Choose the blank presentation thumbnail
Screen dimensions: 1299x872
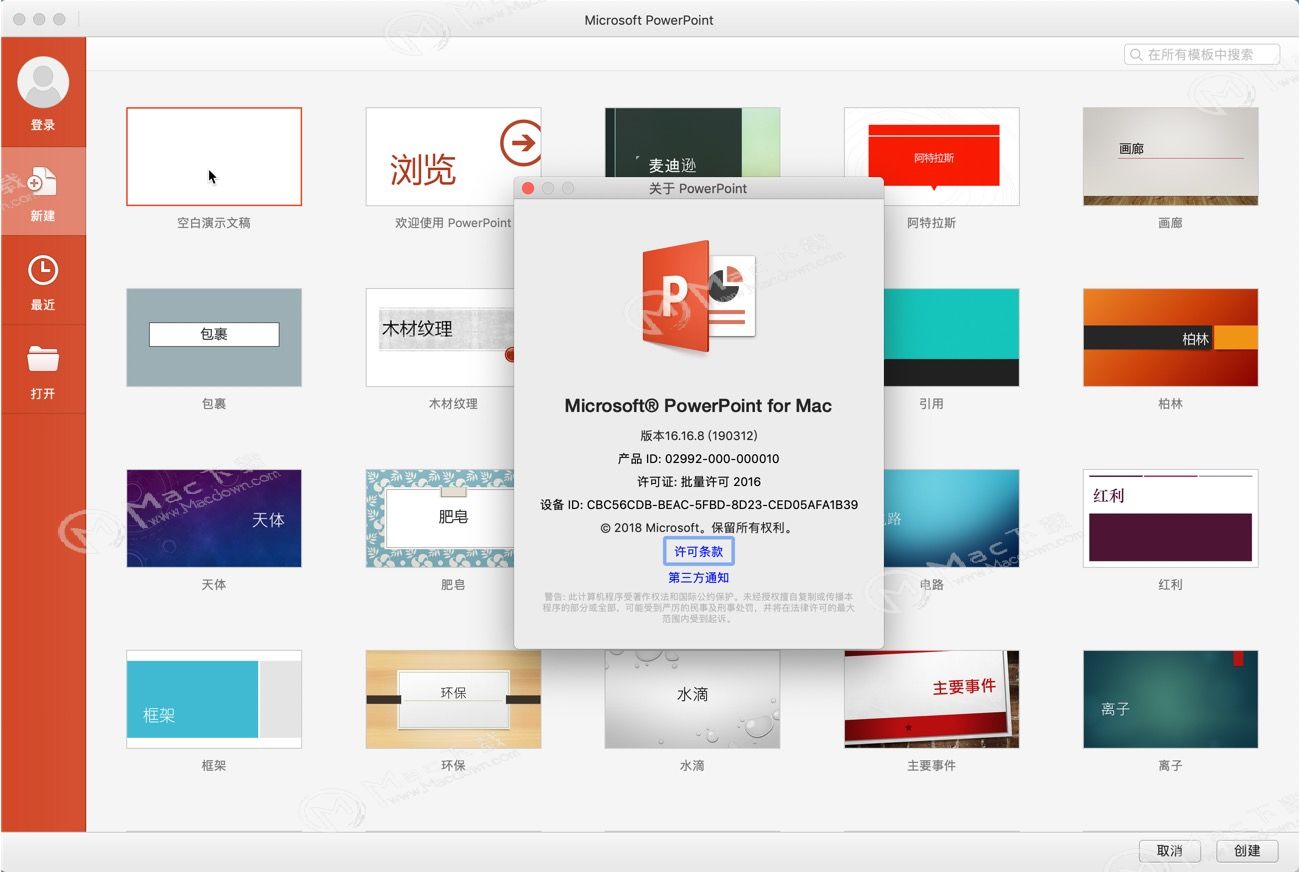pos(214,156)
